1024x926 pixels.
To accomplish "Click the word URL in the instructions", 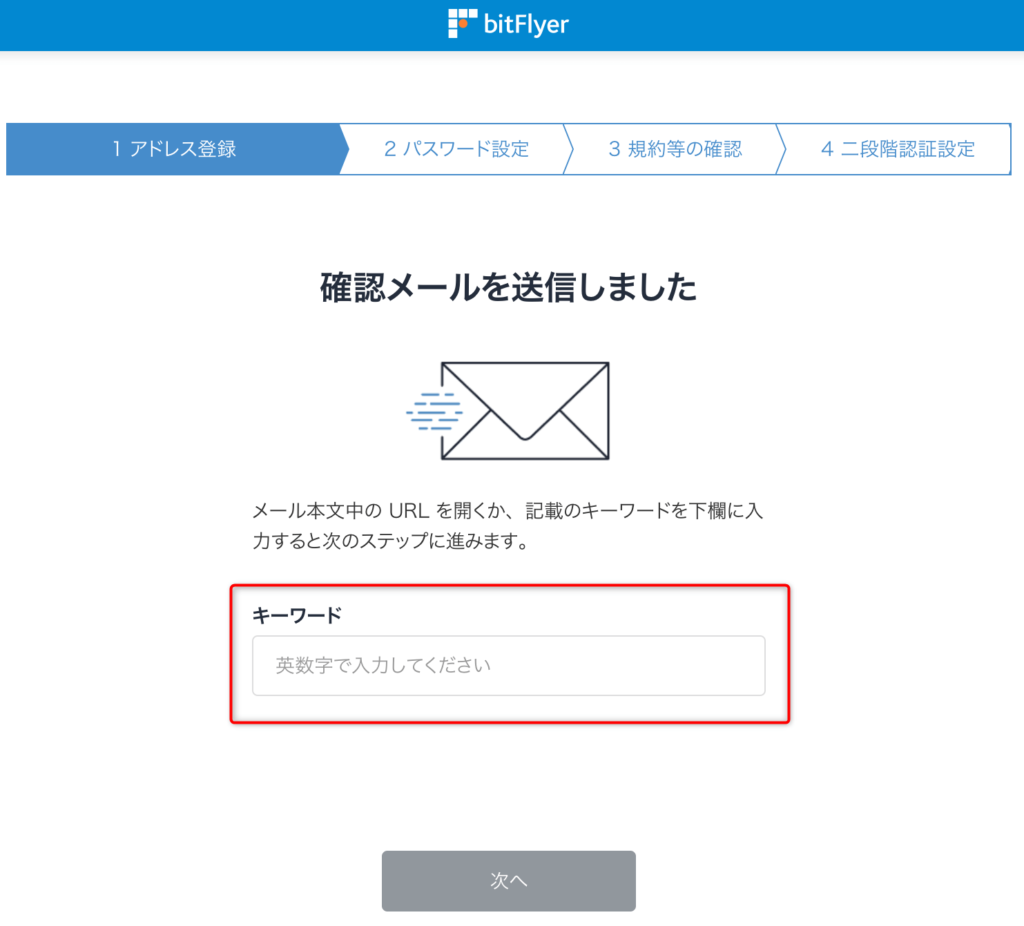I will 409,510.
